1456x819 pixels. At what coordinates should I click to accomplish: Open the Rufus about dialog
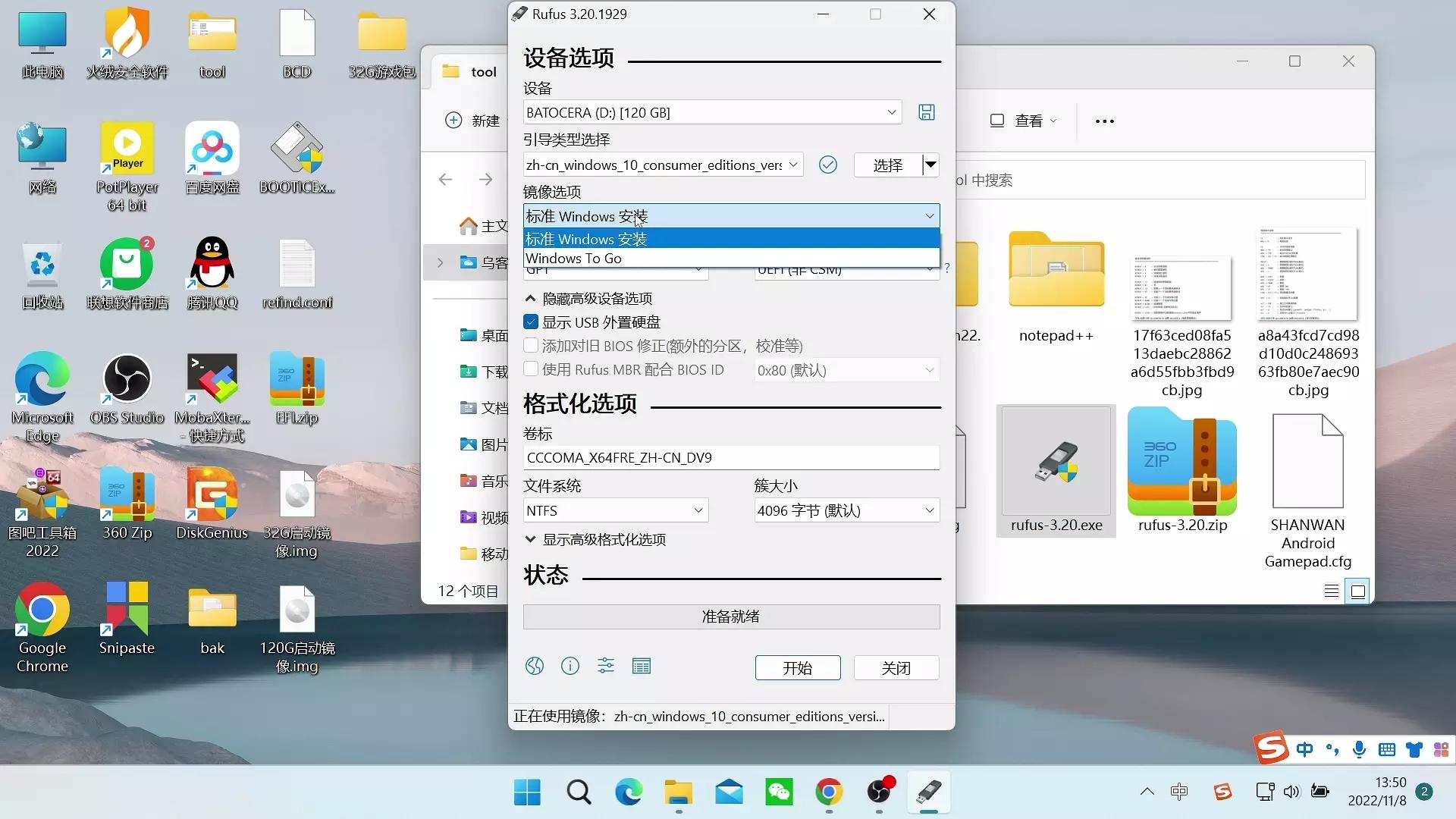point(570,666)
